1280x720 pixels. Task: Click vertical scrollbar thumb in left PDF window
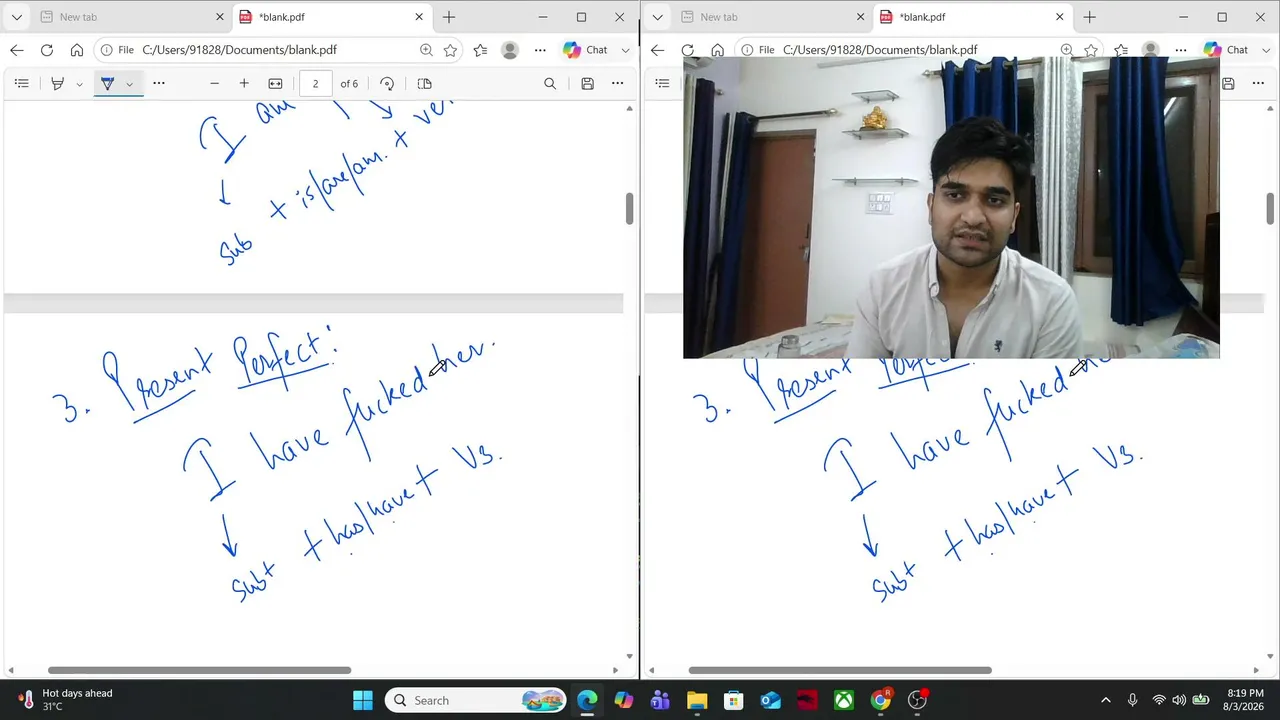[629, 208]
